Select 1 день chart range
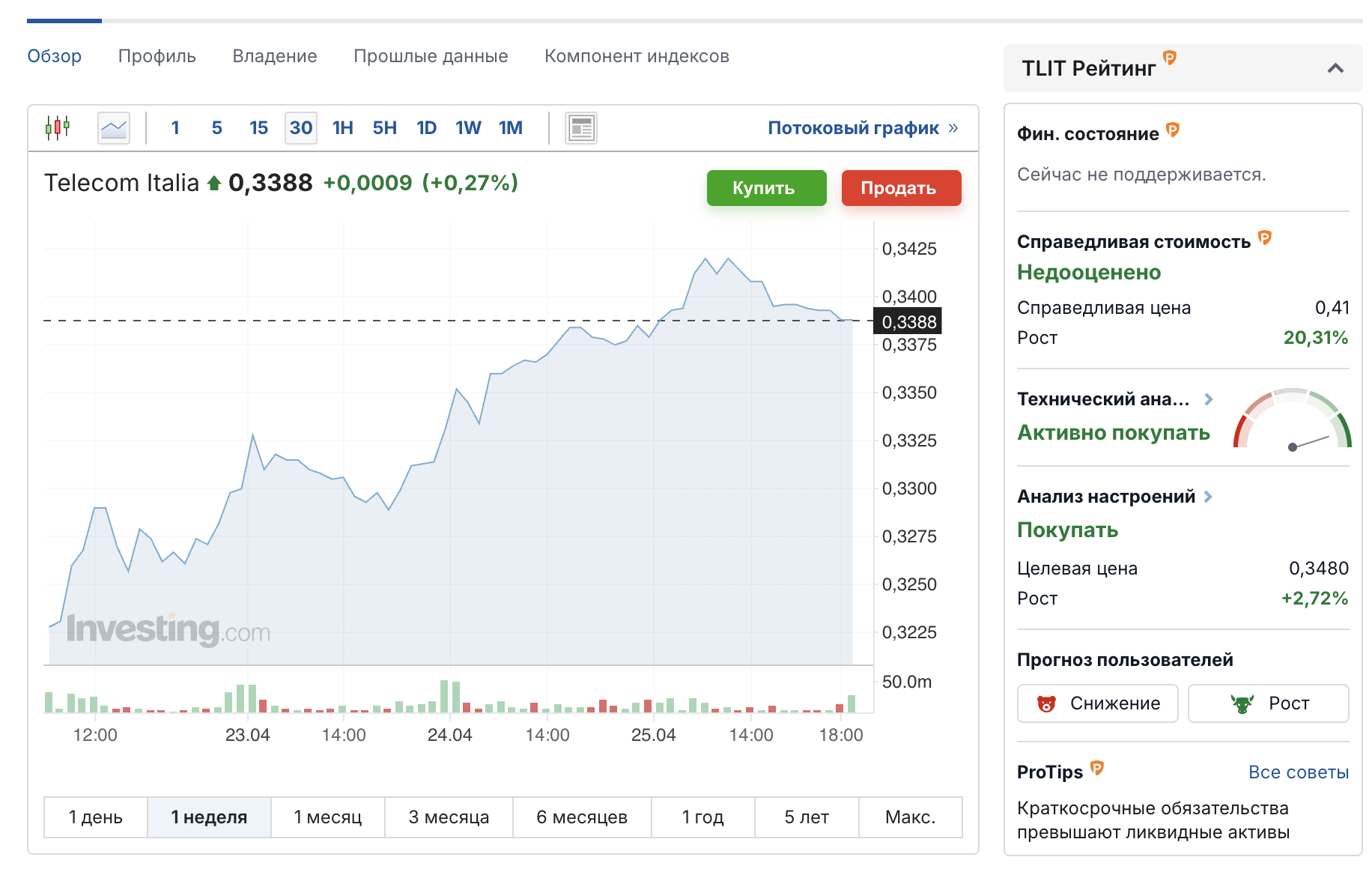The height and width of the screenshot is (872, 1372). pyautogui.click(x=96, y=817)
